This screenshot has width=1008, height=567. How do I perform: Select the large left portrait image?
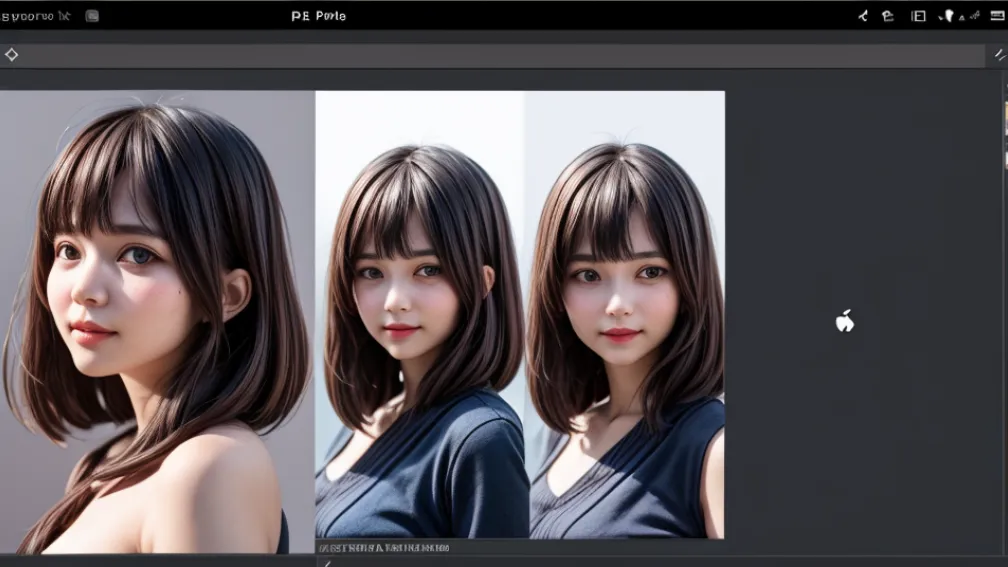click(x=158, y=322)
